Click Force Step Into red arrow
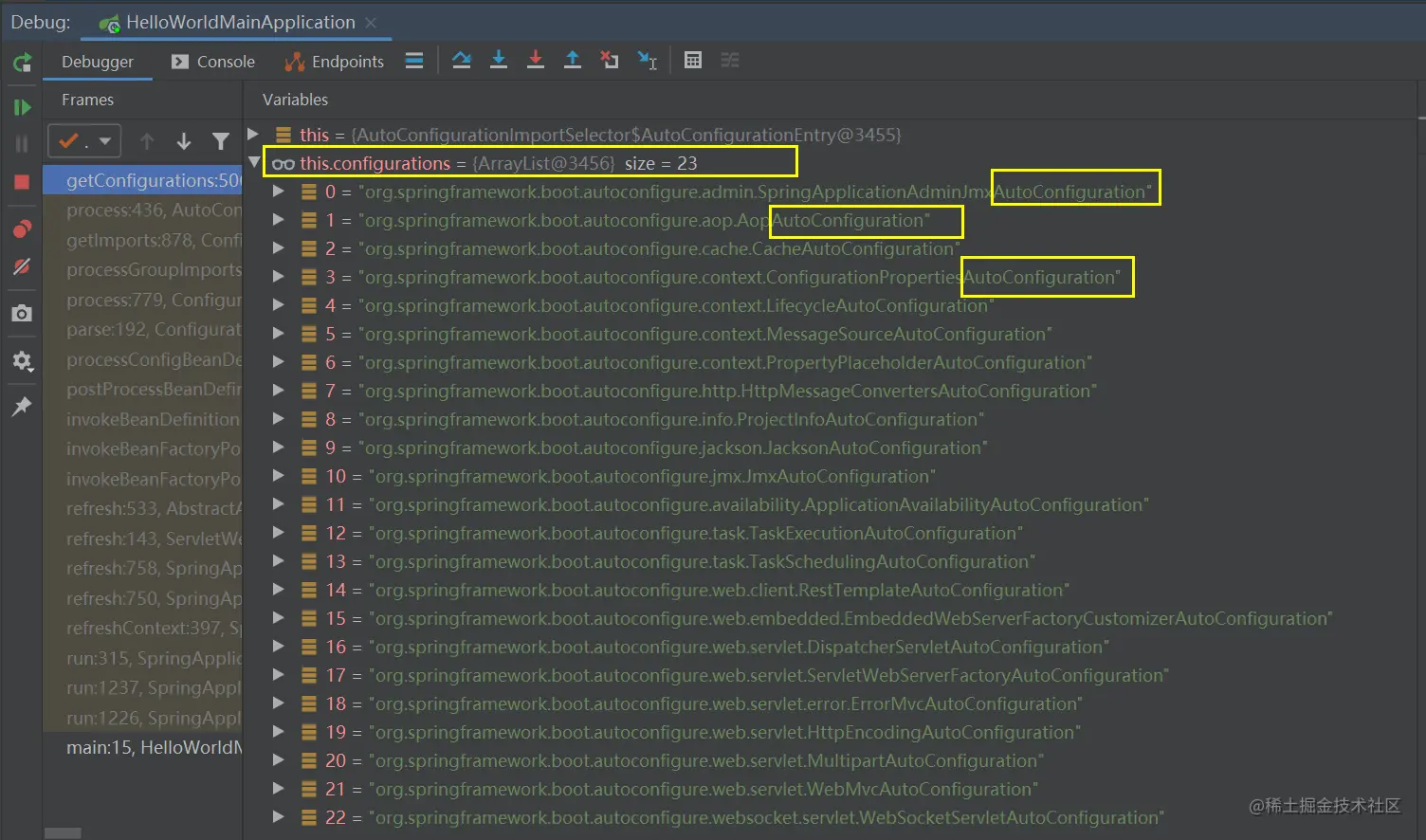This screenshot has width=1426, height=840. pyautogui.click(x=536, y=61)
